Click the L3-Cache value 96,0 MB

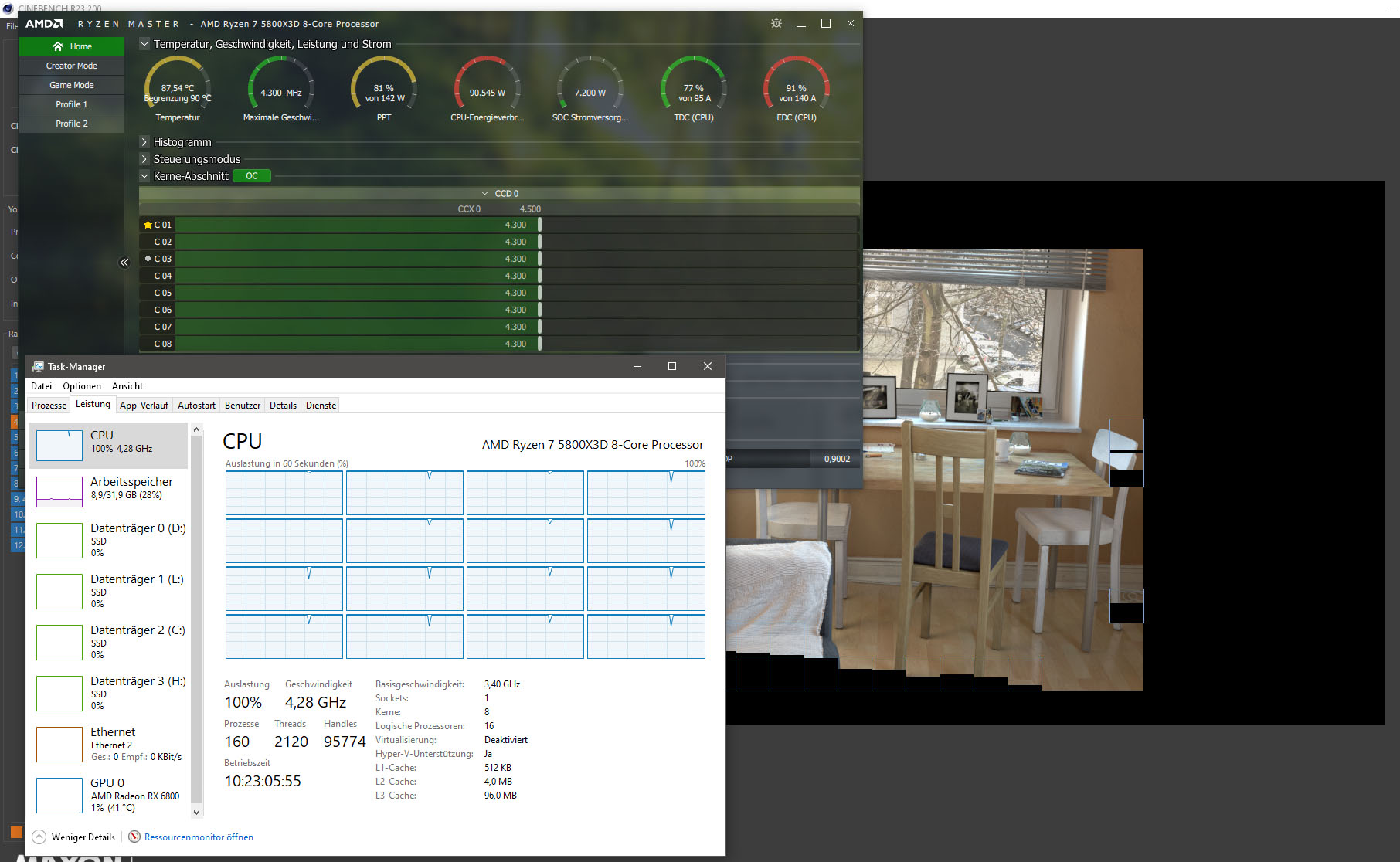[501, 796]
